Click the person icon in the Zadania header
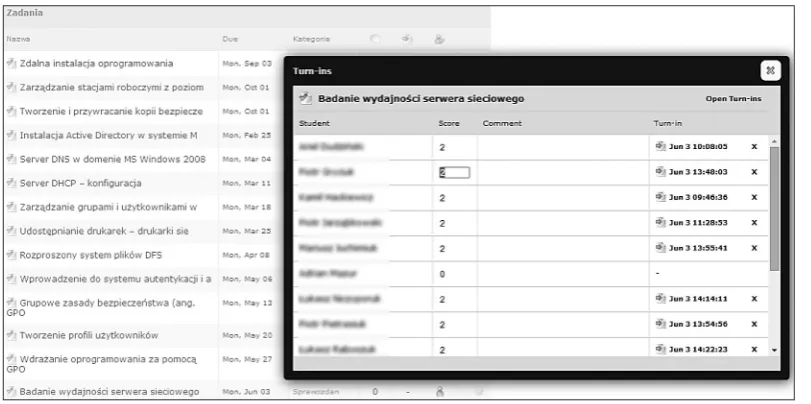811x404 pixels. (440, 39)
